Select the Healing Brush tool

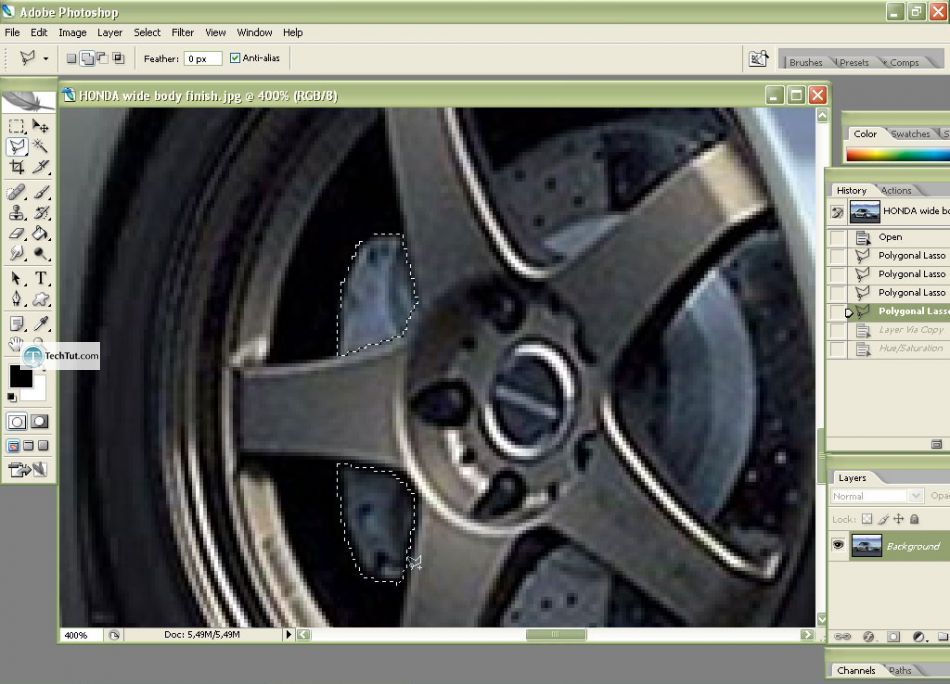tap(17, 192)
